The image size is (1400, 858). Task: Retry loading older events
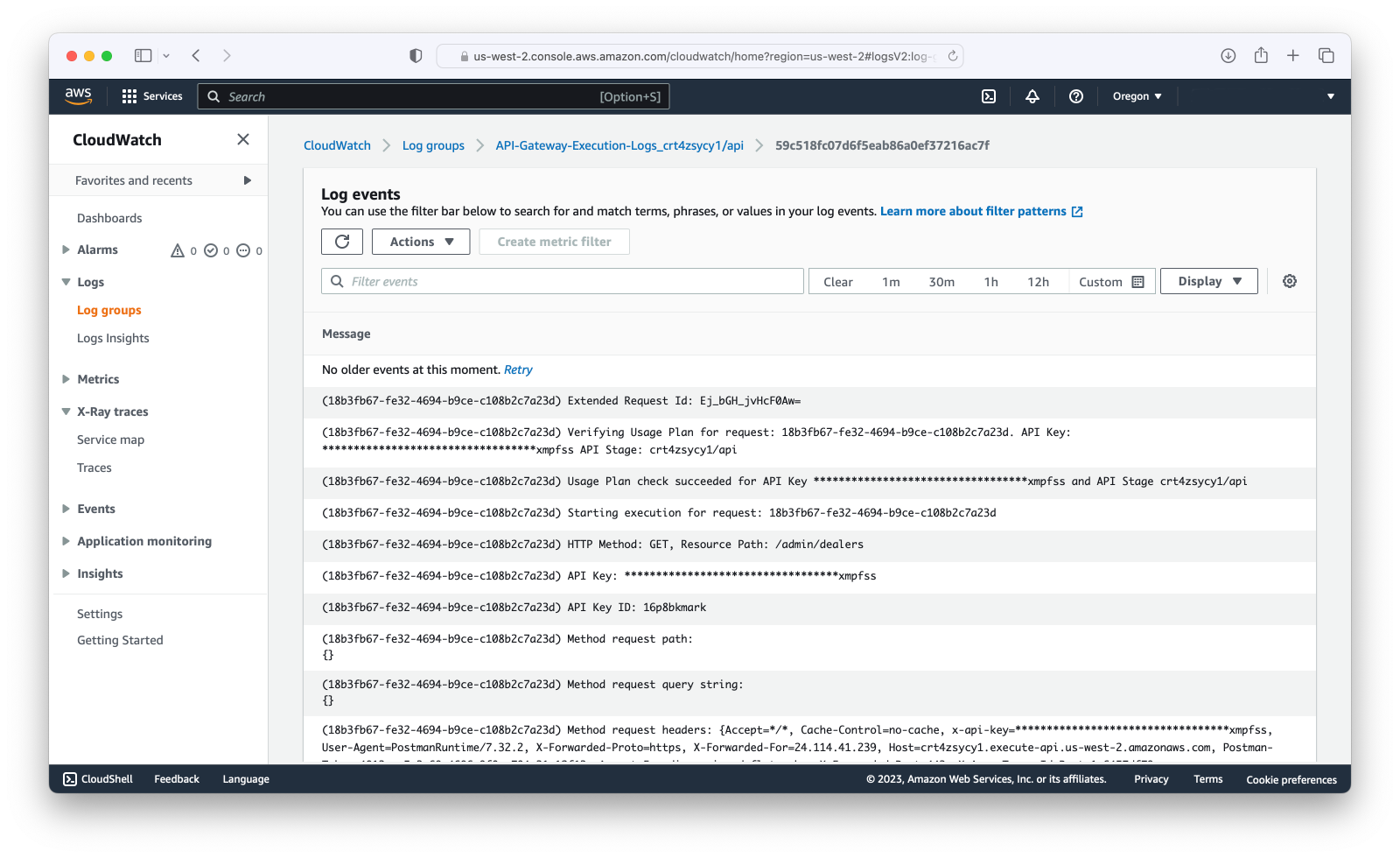tap(518, 369)
